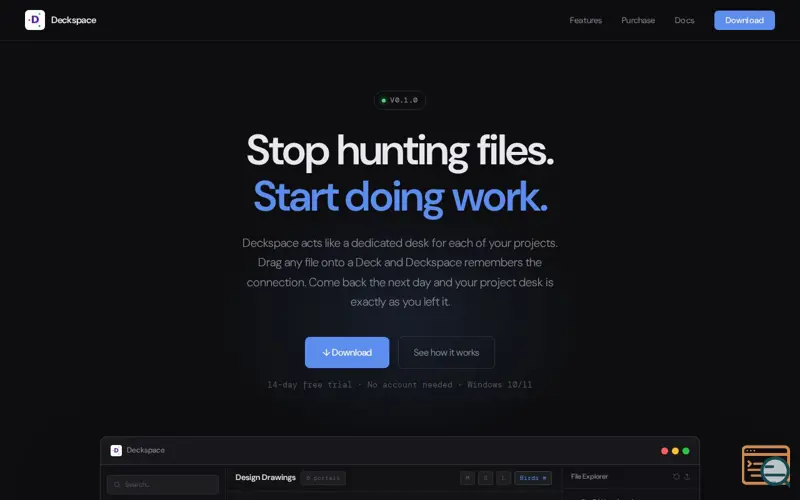Click the refresh icon in the File Explorer header
800x500 pixels.
click(676, 477)
